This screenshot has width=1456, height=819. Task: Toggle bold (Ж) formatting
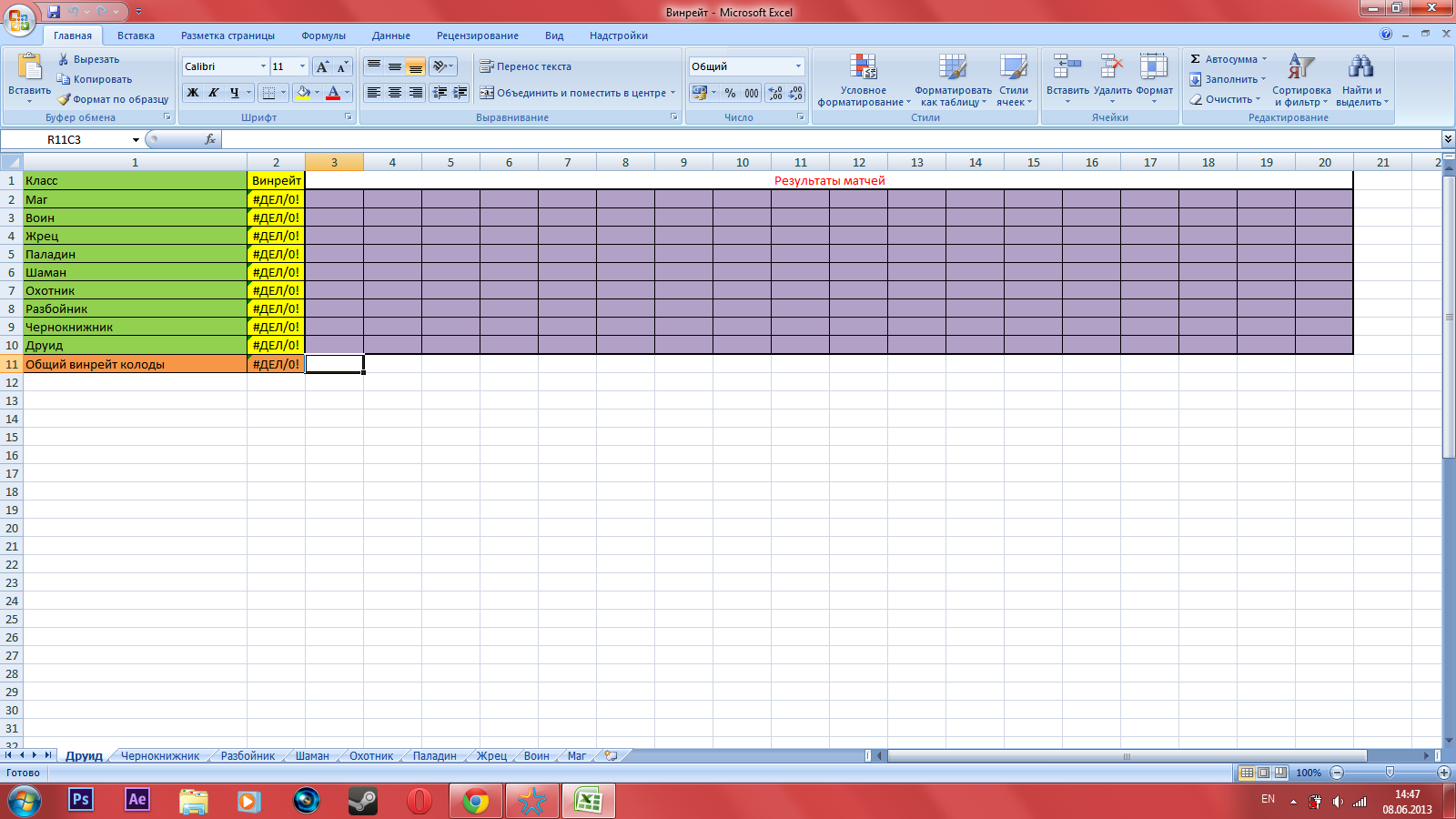[x=193, y=93]
